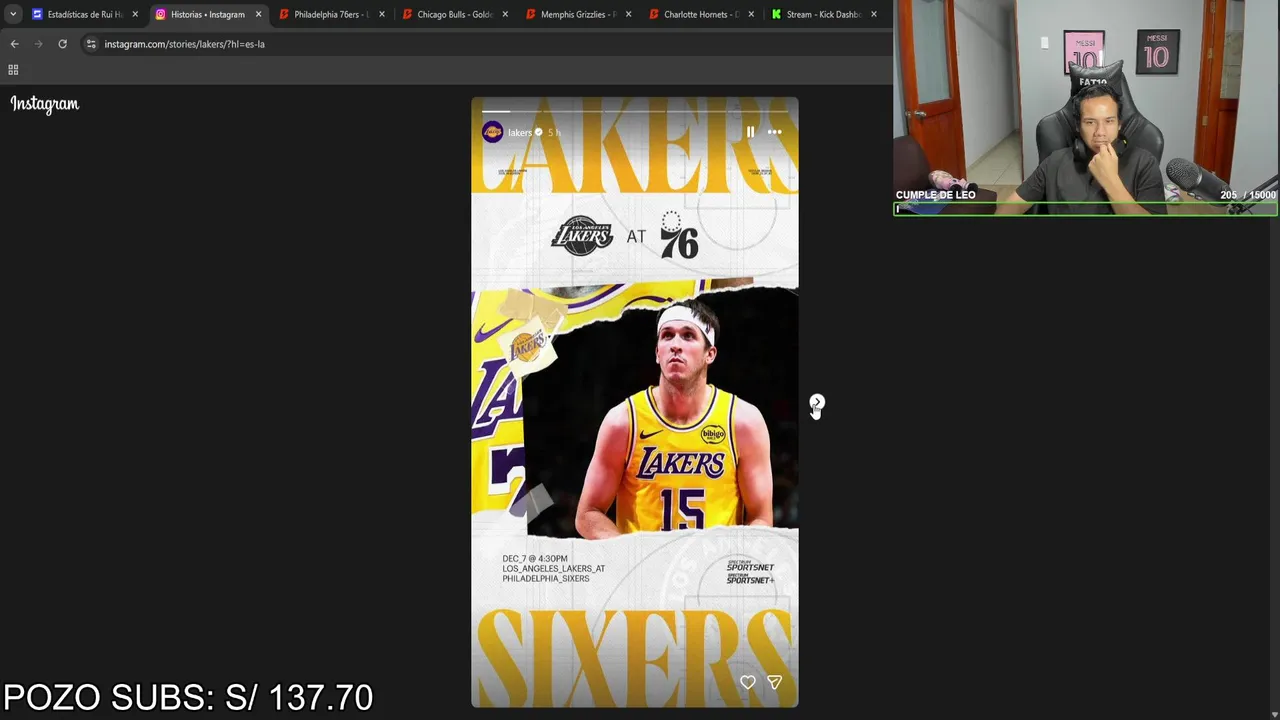Open the apps grid in bookmarks bar
1280x720 pixels.
coord(13,70)
